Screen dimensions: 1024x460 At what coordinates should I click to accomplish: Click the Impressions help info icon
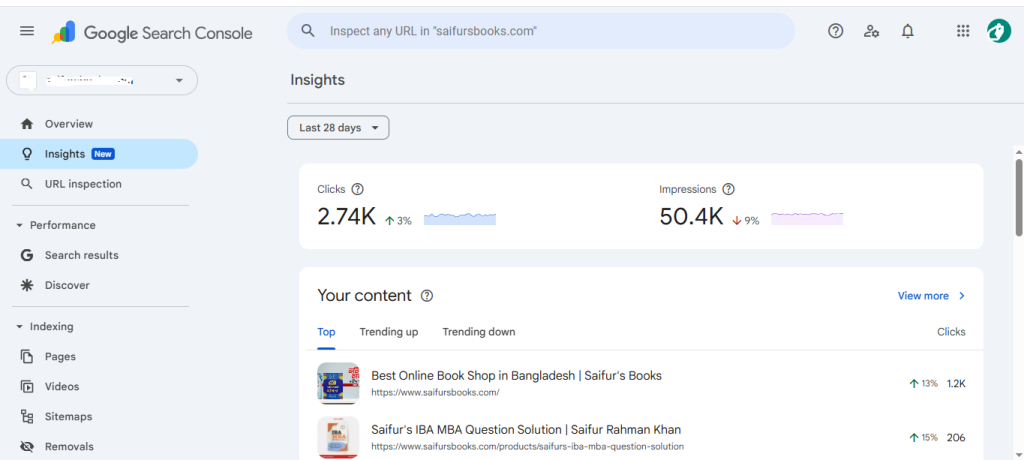pos(728,189)
